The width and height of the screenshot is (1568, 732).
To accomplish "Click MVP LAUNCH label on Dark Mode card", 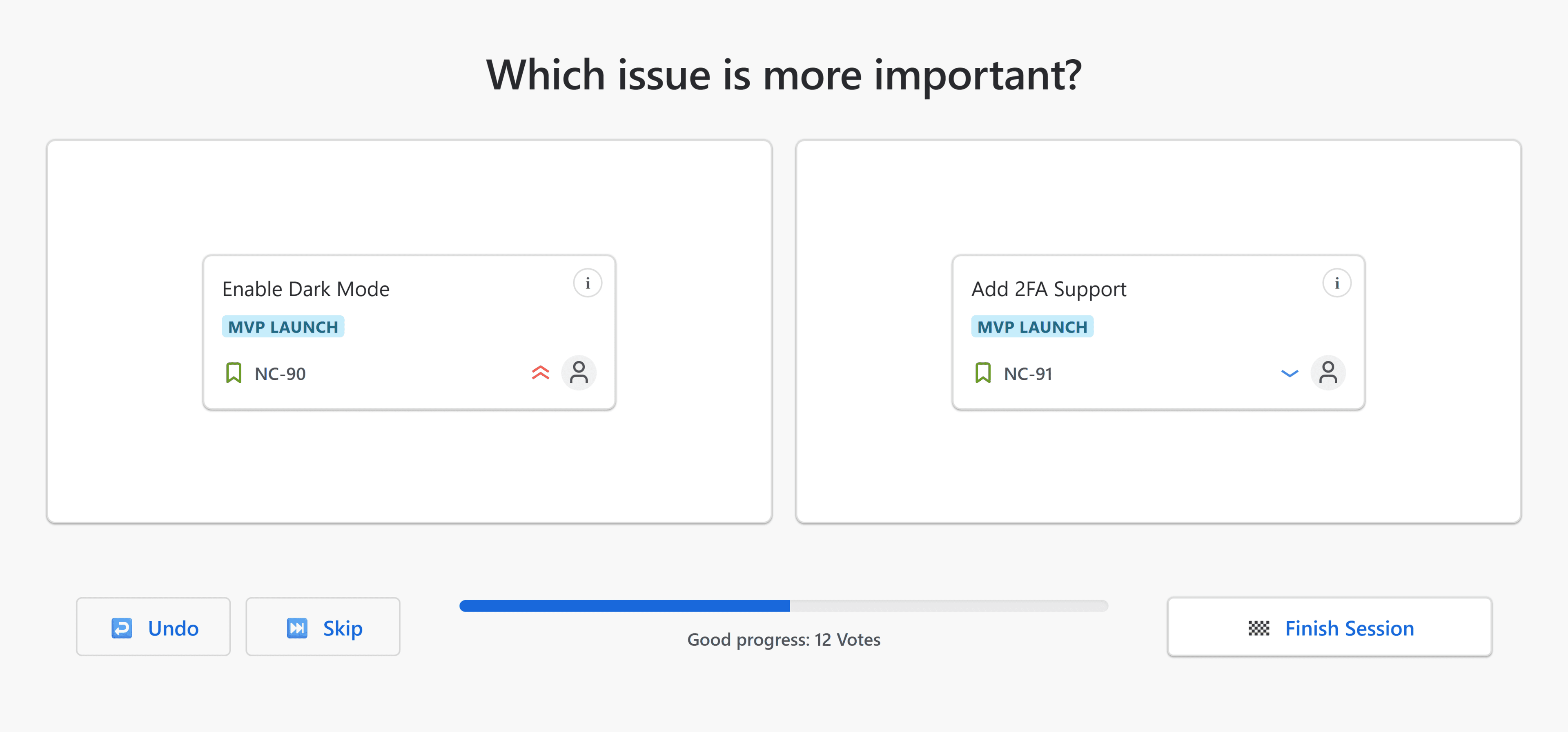I will (x=283, y=327).
